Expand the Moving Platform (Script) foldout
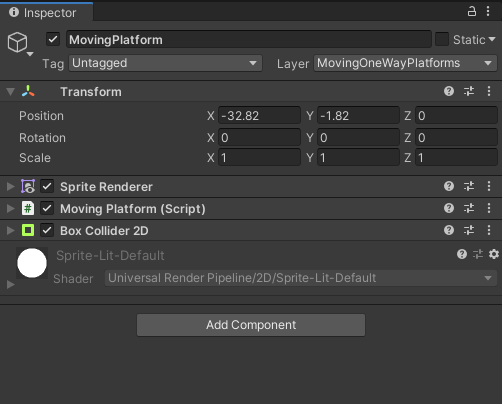The width and height of the screenshot is (502, 404). [x=11, y=208]
